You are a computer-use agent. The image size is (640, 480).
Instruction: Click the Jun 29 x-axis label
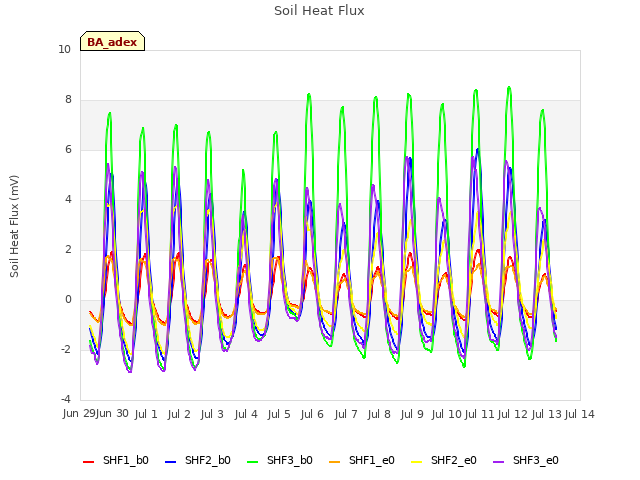click(x=79, y=414)
